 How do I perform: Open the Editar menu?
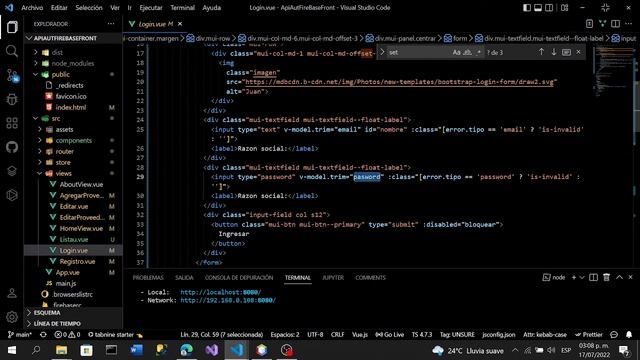(x=59, y=7)
